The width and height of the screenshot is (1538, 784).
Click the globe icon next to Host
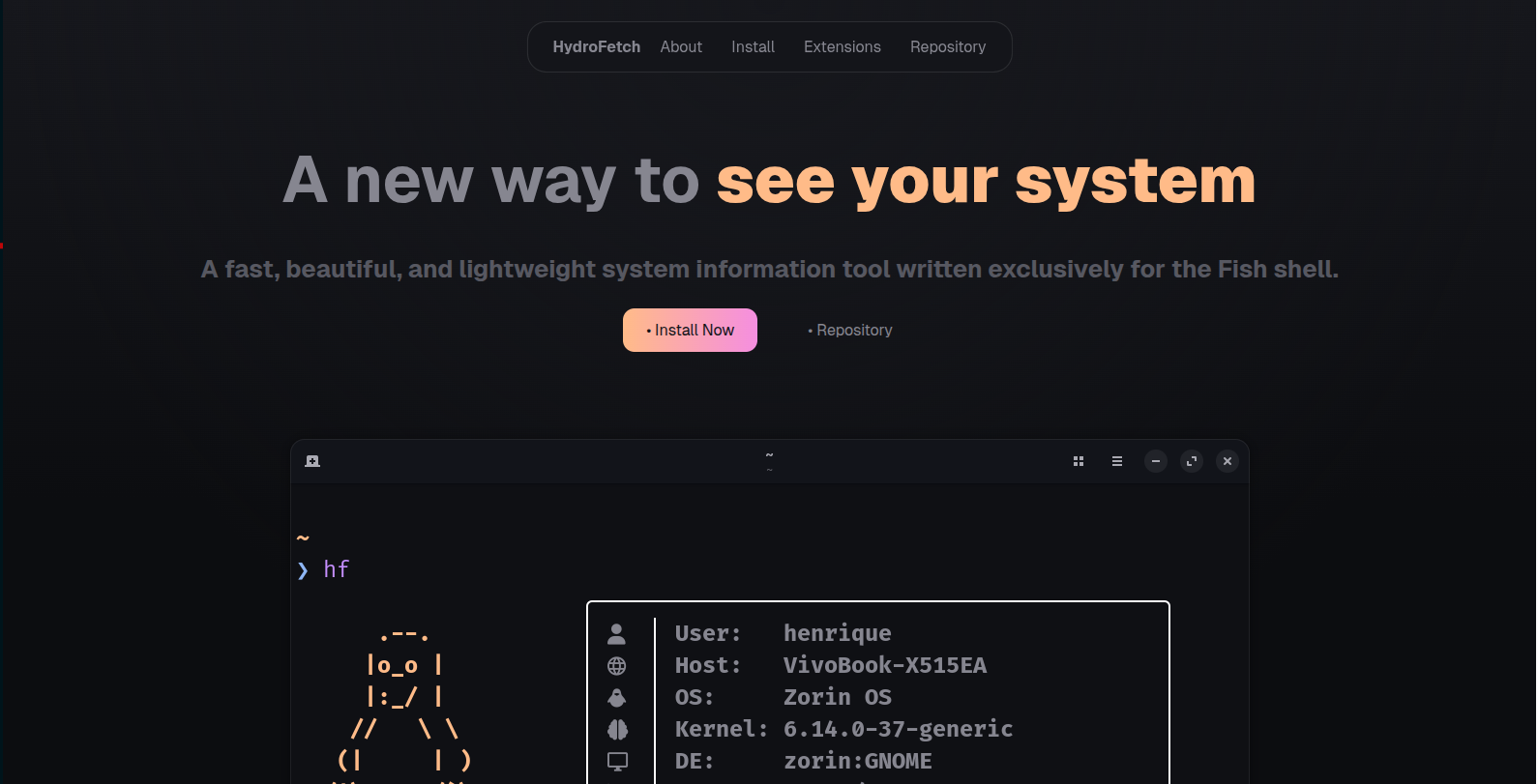(x=616, y=666)
